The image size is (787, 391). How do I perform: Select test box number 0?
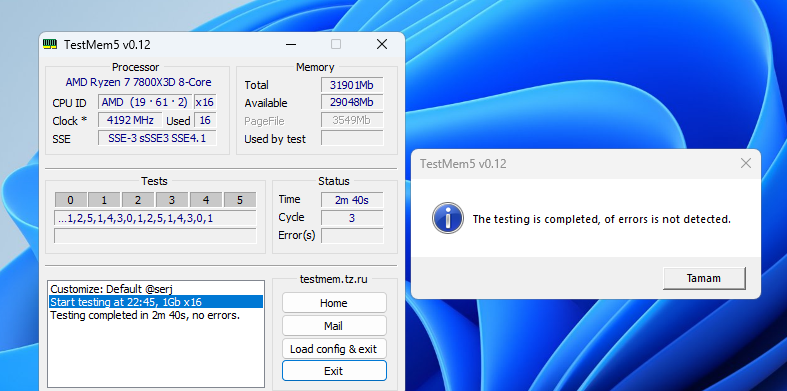point(70,200)
